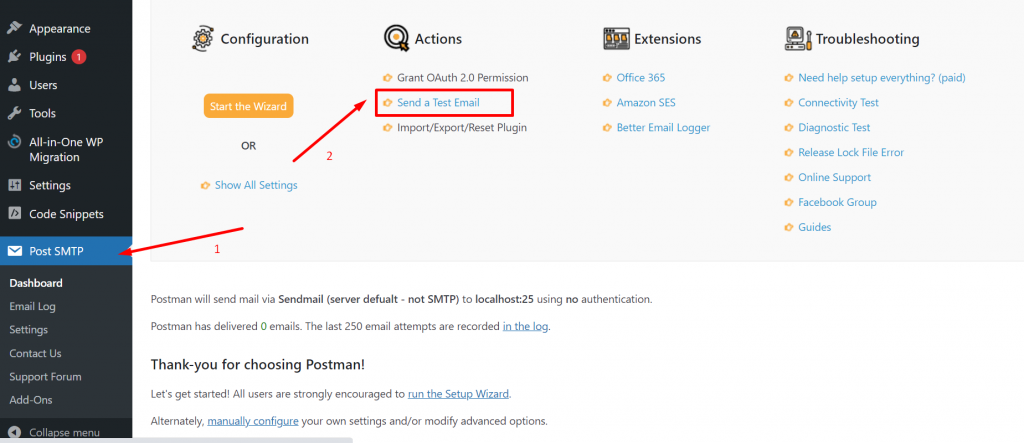This screenshot has width=1024, height=443.
Task: Click the Plugins plug icon
Action: [x=15, y=57]
